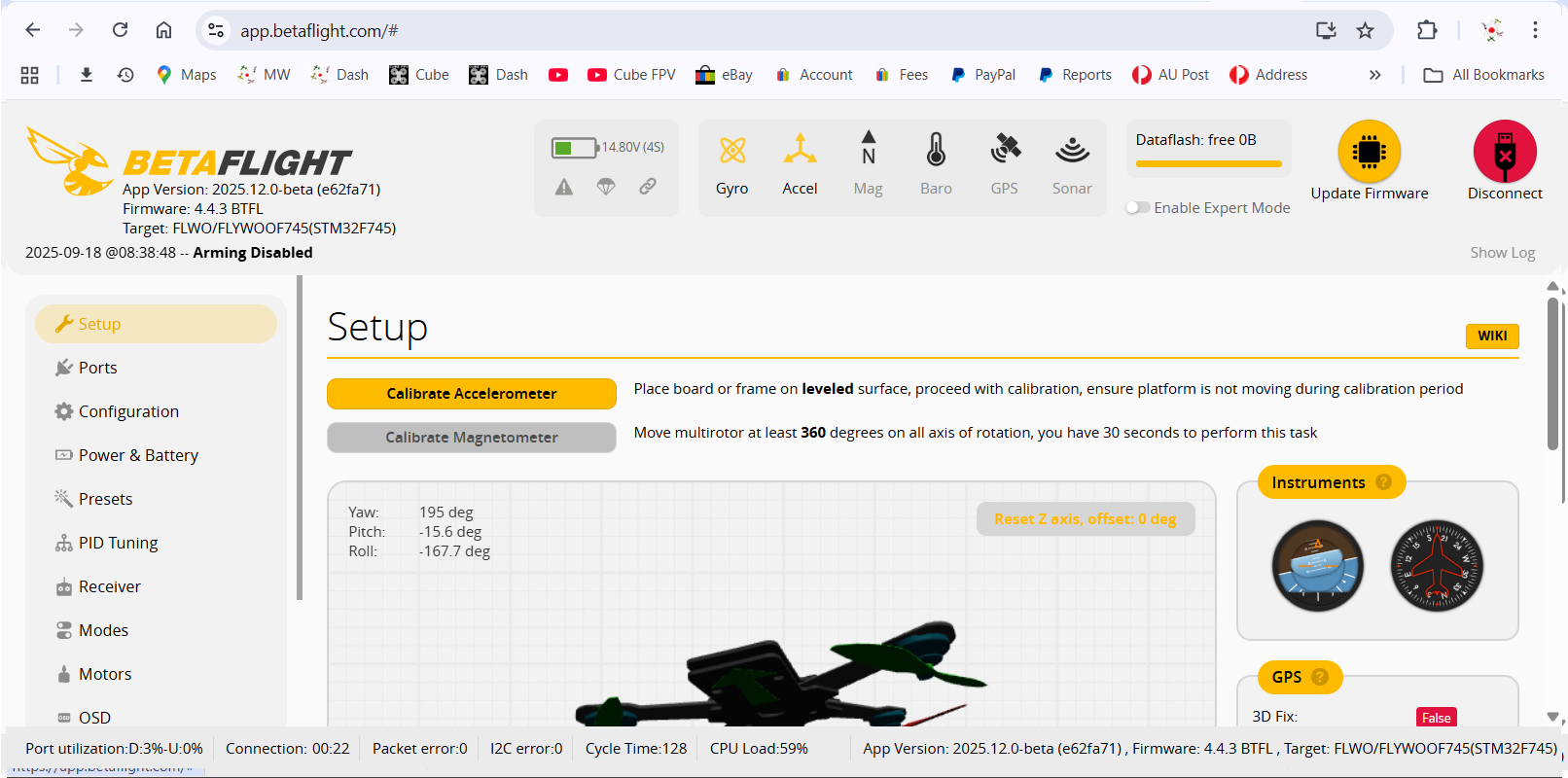Click the Accel sensor icon
1568x778 pixels.
coord(800,151)
